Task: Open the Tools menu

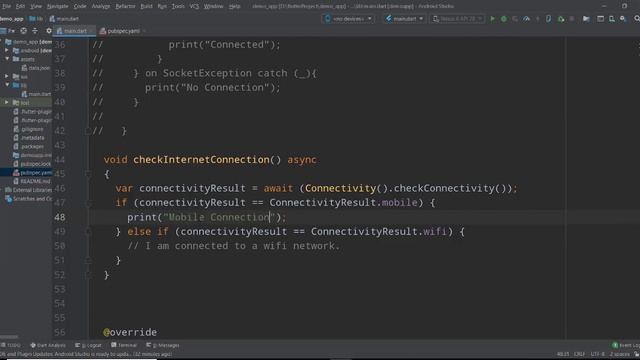Action: (178, 6)
